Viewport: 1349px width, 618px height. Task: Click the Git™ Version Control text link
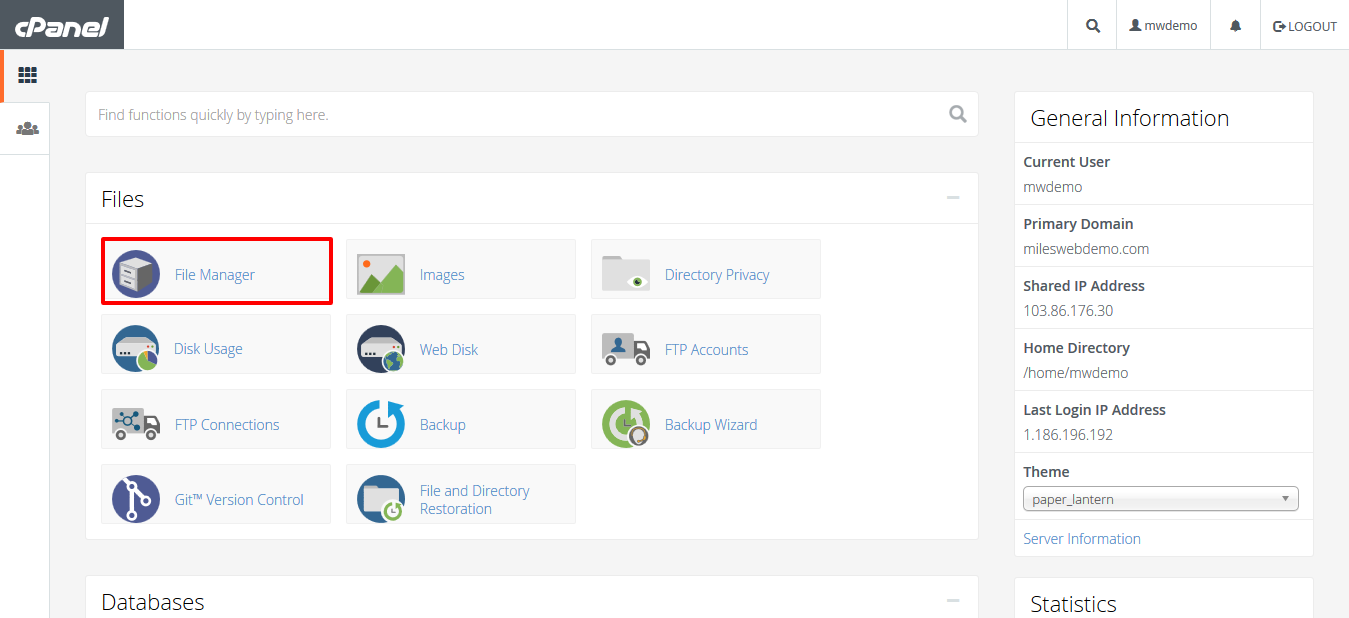click(x=239, y=499)
